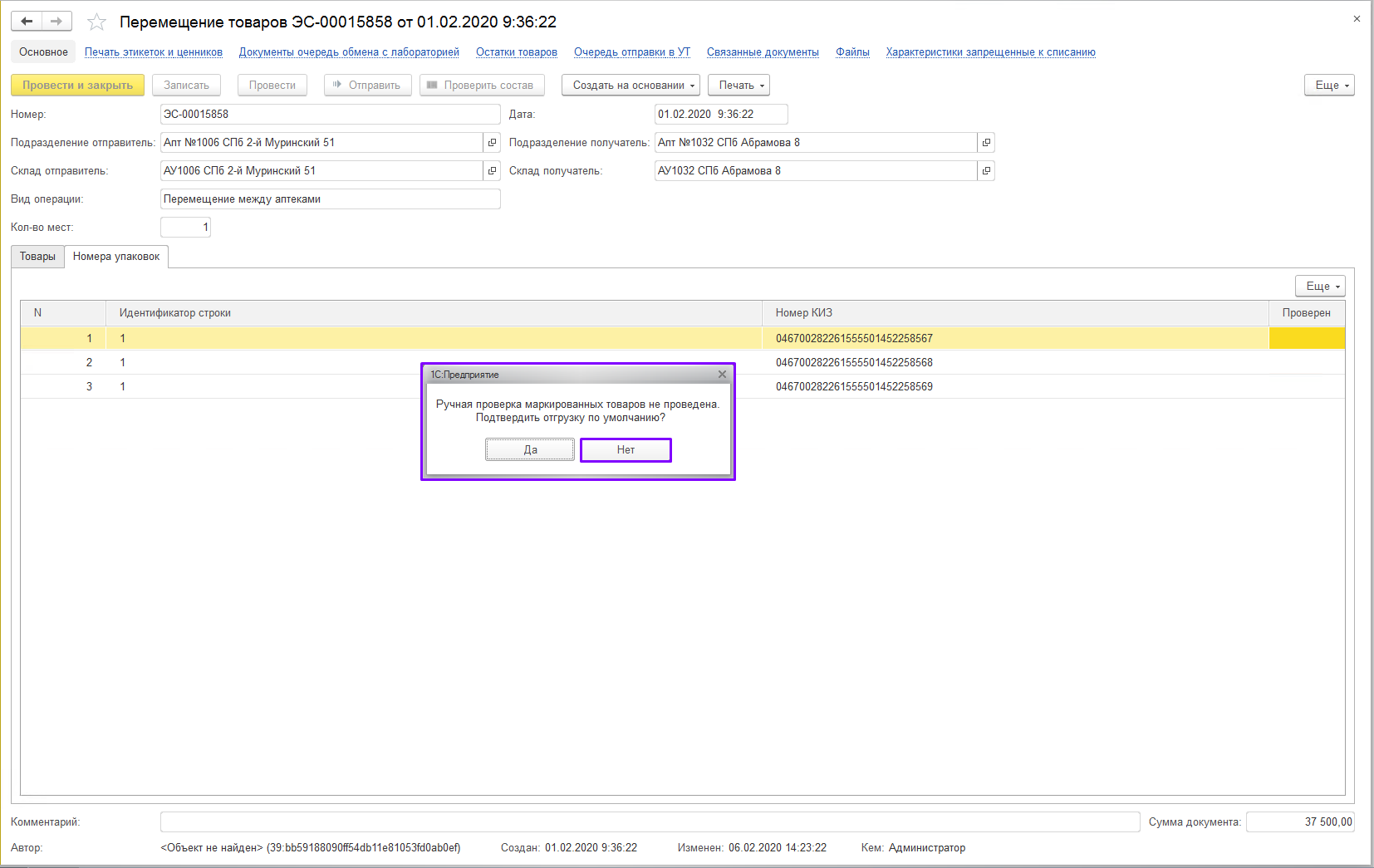This screenshot has height=868, width=1374.
Task: Switch to the Товары tab
Action: click(37, 257)
